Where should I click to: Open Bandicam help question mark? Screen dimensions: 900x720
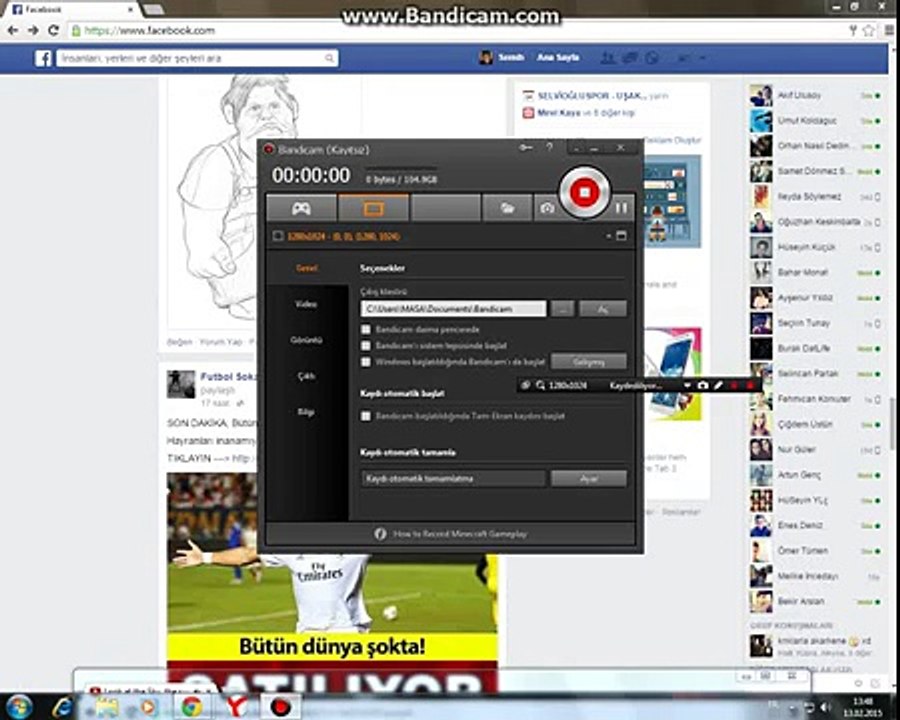[x=550, y=148]
